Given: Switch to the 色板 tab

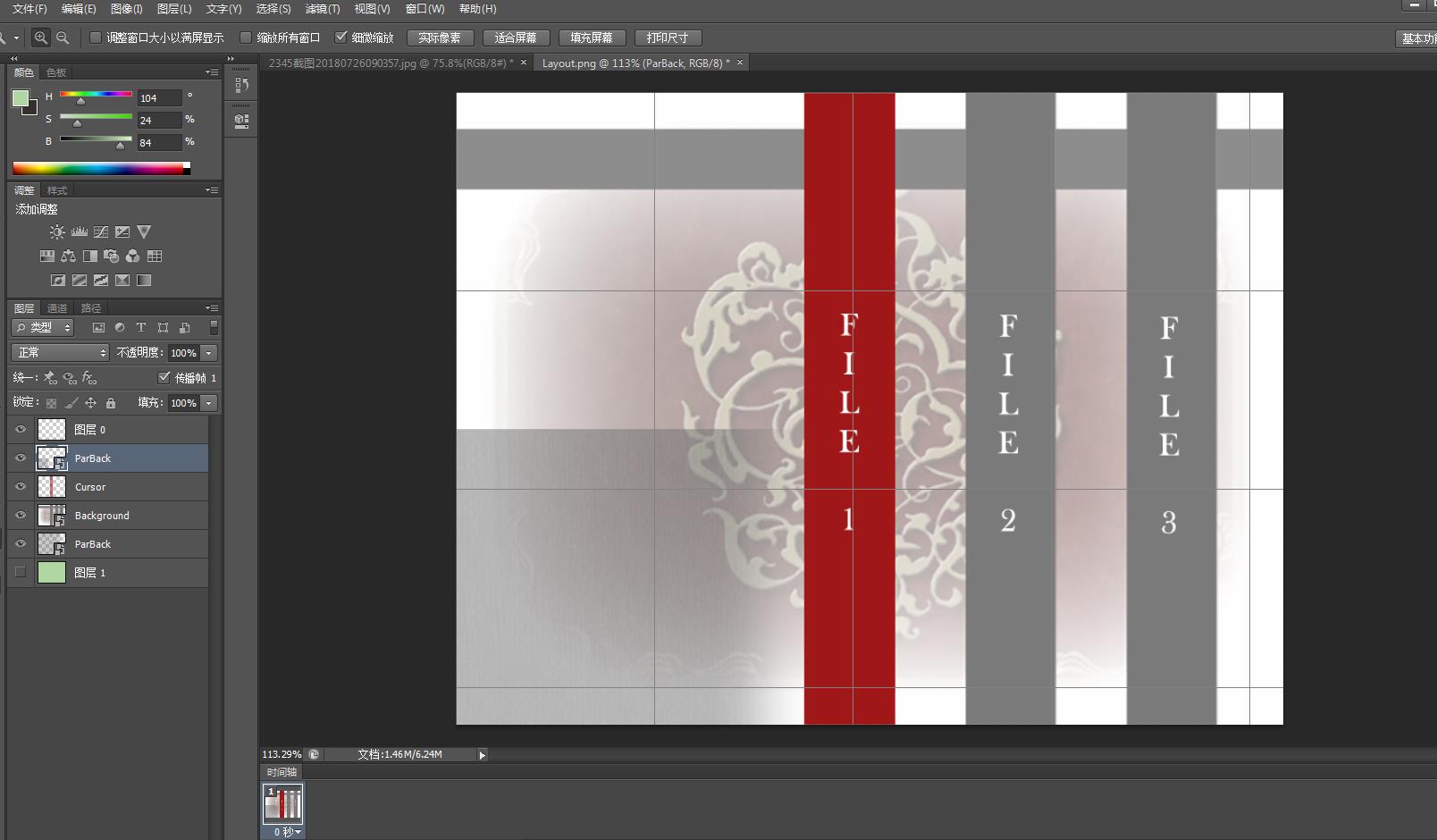Looking at the screenshot, I should coord(56,72).
